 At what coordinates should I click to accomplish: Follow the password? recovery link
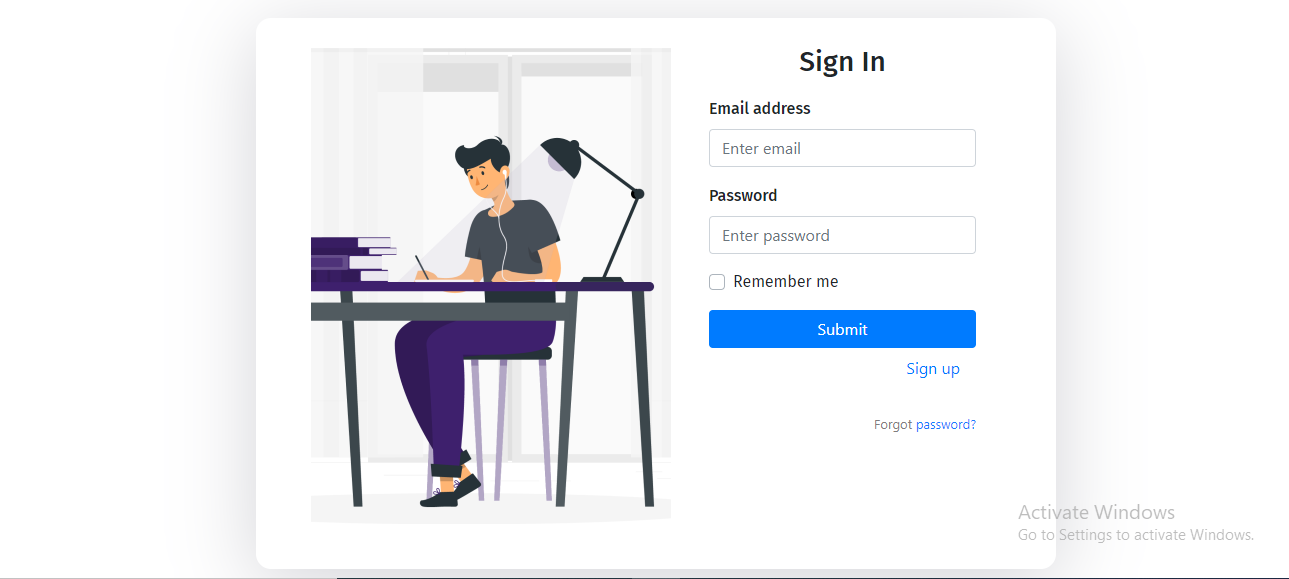tap(946, 425)
